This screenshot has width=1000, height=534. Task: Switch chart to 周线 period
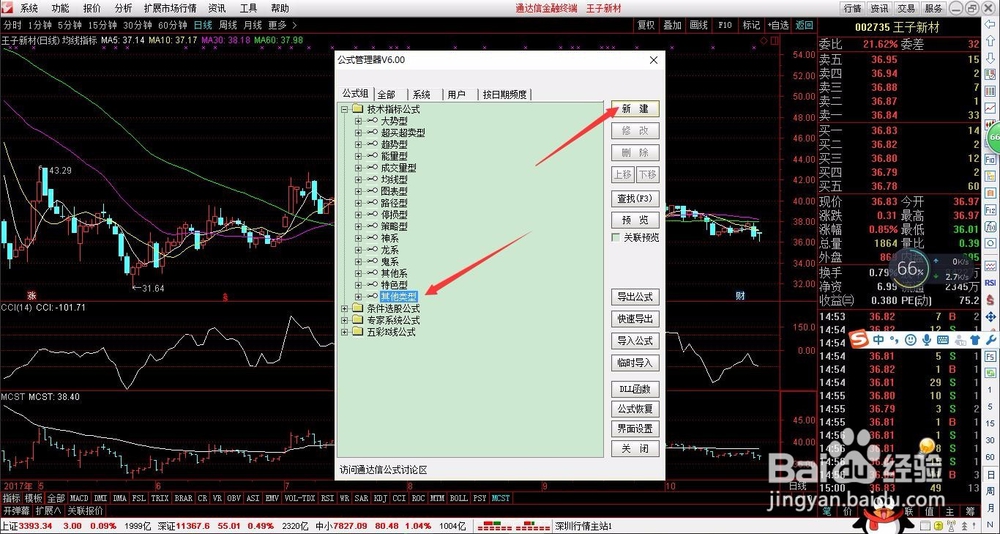coord(228,26)
